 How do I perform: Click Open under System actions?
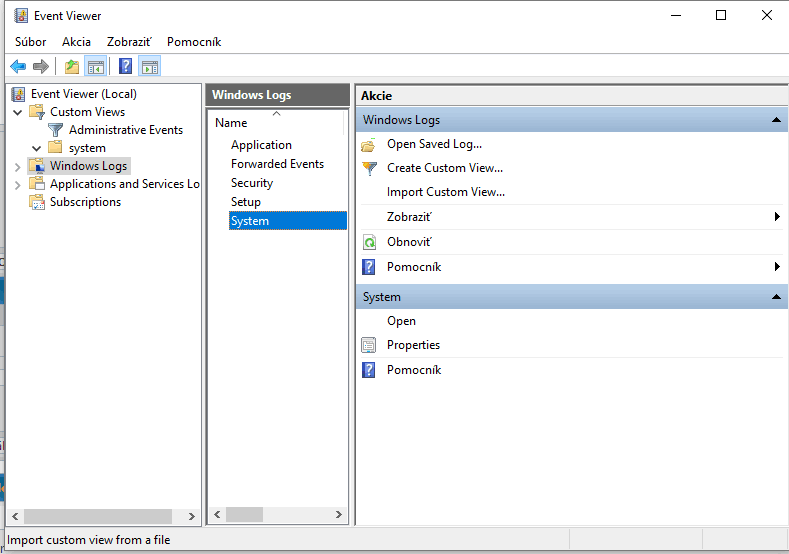401,321
